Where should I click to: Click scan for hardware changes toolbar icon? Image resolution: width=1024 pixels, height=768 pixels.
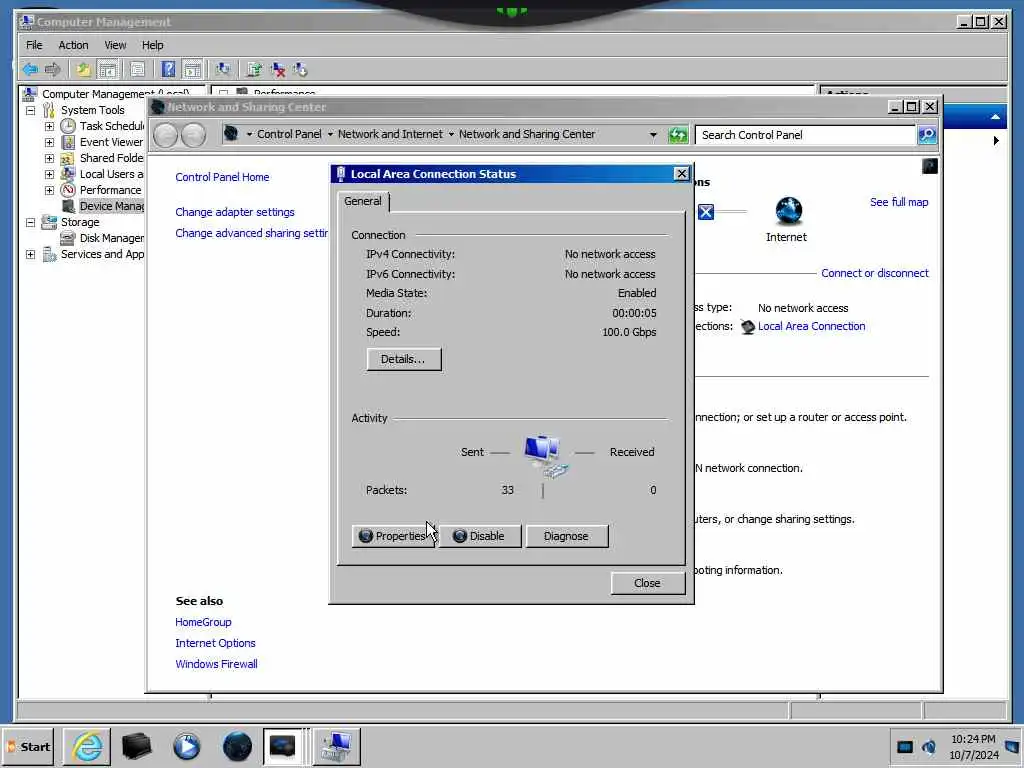click(x=223, y=69)
